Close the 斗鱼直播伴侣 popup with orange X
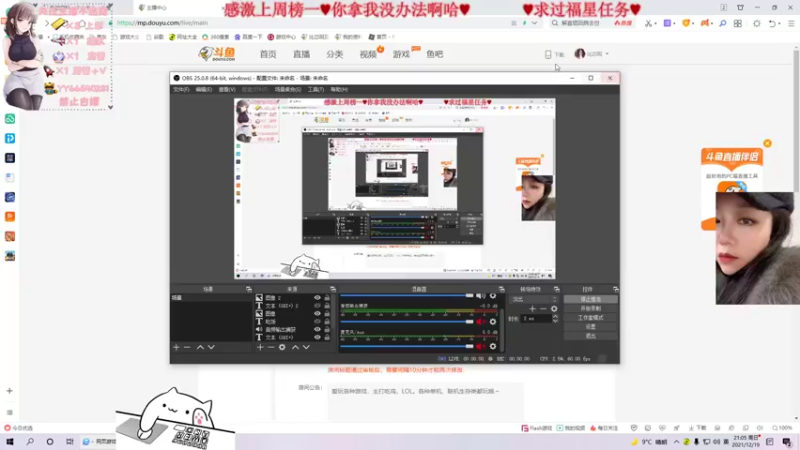This screenshot has width=800, height=450. point(767,143)
